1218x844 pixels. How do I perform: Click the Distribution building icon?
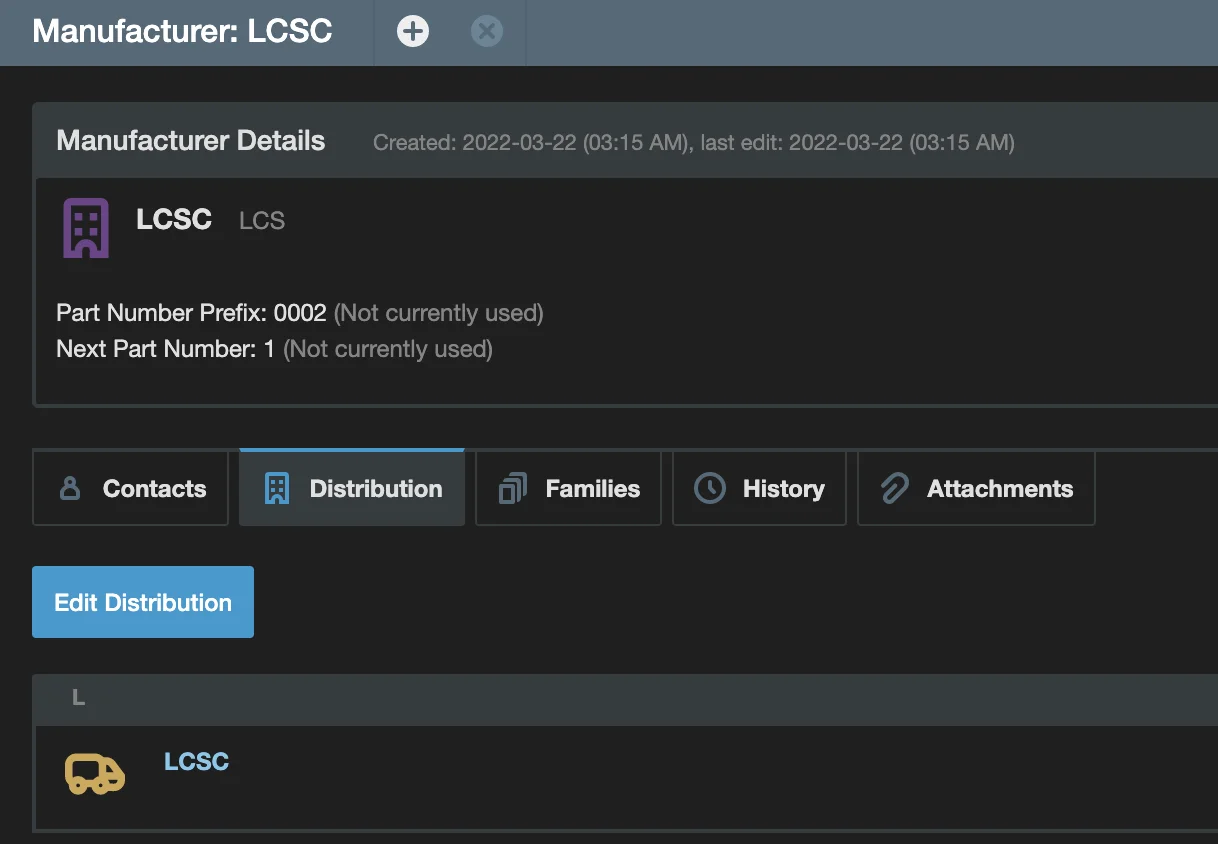point(276,489)
